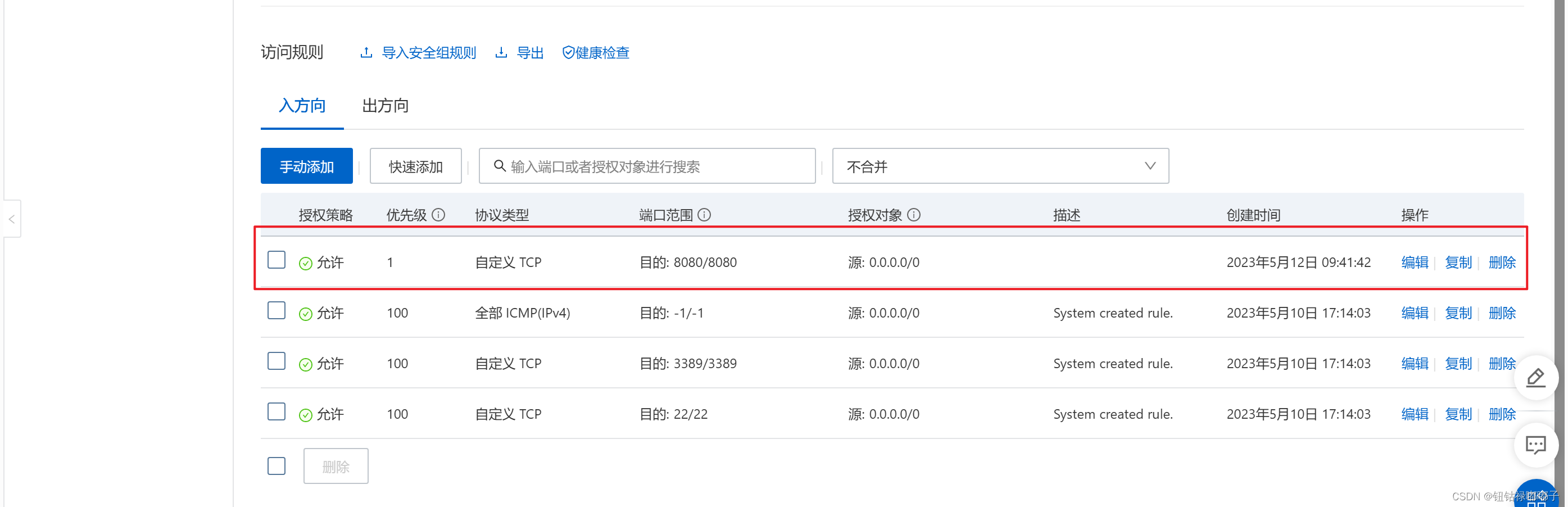
Task: Click System created rule text in ICMP row
Action: pyautogui.click(x=1113, y=313)
